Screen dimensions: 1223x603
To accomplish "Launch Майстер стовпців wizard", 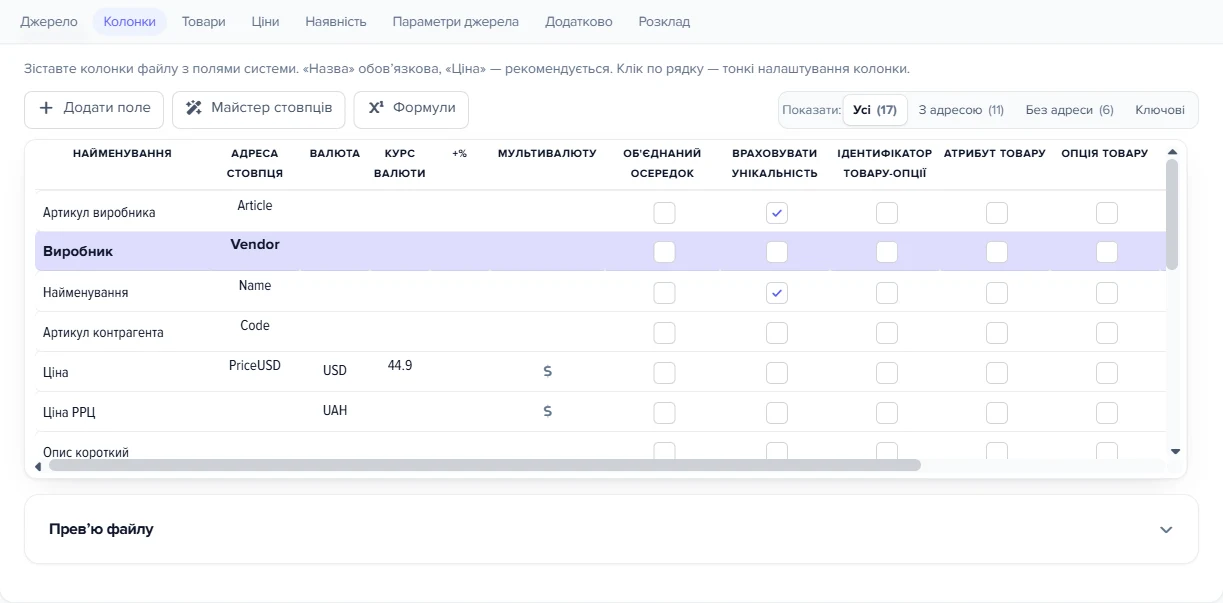I will [x=259, y=109].
